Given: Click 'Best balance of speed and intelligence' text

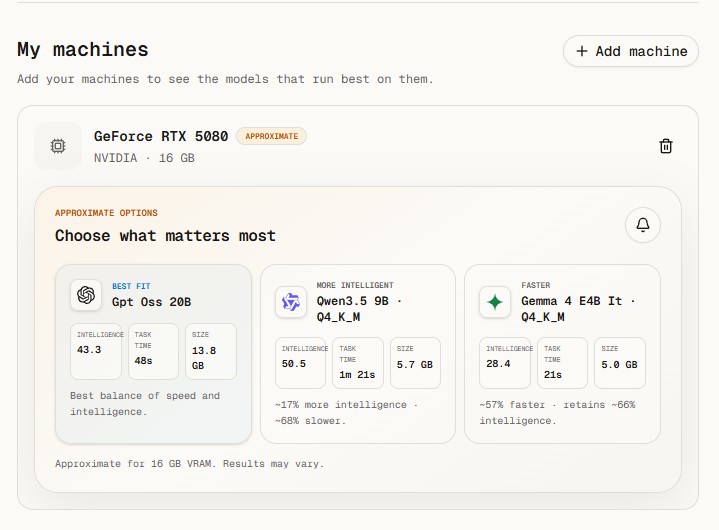Looking at the screenshot, I should tap(145, 403).
